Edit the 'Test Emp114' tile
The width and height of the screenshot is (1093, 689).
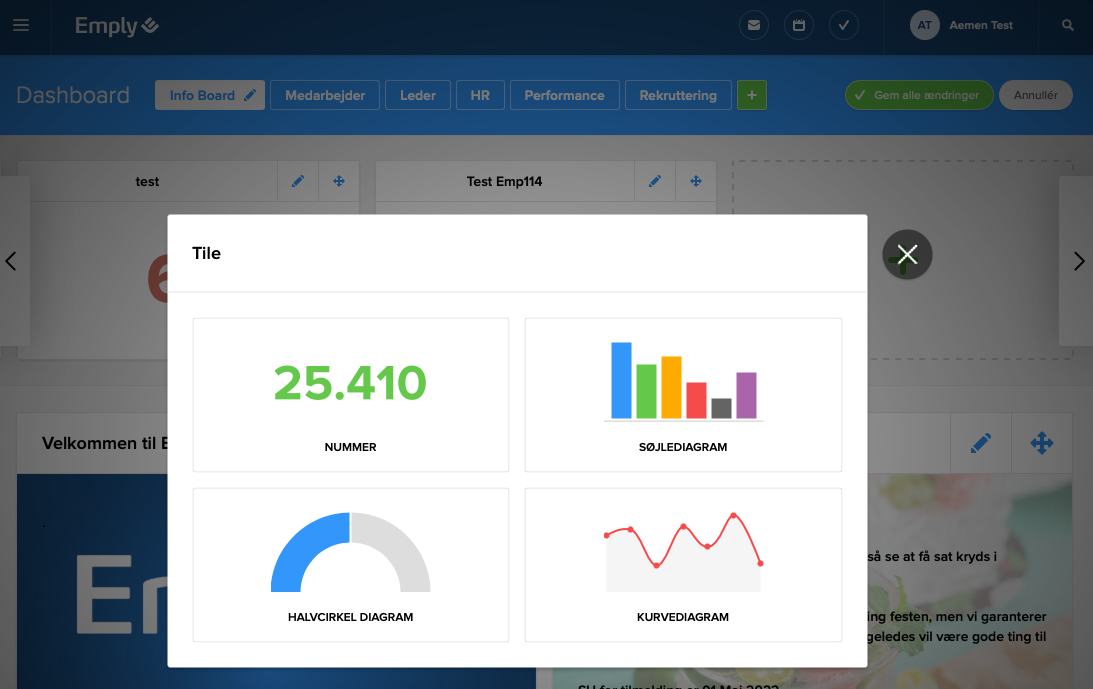(655, 182)
